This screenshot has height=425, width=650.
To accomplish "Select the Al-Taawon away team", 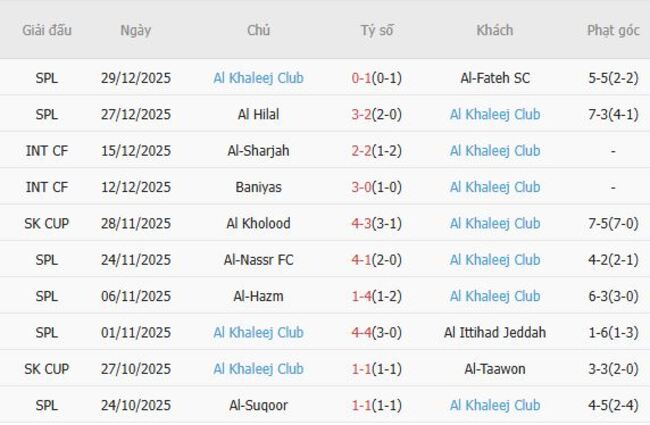I will (x=495, y=369).
